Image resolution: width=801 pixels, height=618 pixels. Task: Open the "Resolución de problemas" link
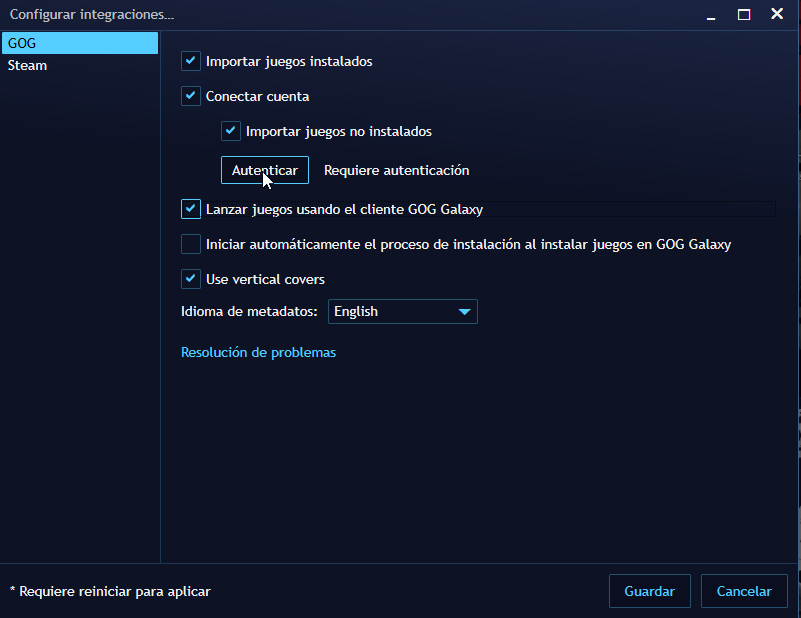258,352
